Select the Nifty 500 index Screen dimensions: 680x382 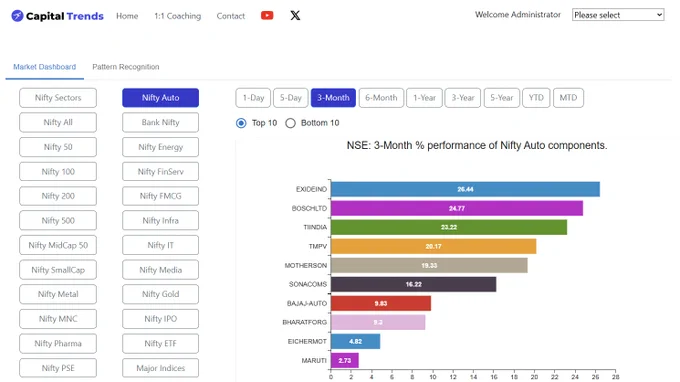[x=58, y=220]
